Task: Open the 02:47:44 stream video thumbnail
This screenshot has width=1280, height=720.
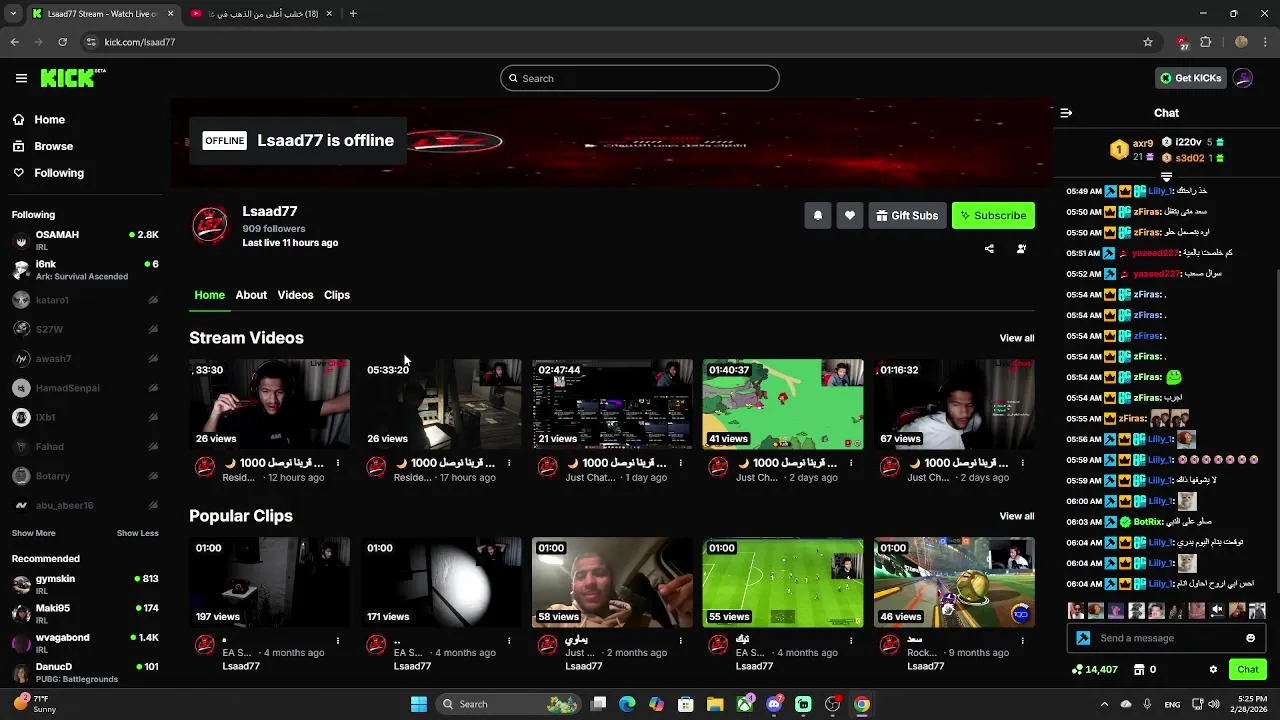Action: [612, 404]
